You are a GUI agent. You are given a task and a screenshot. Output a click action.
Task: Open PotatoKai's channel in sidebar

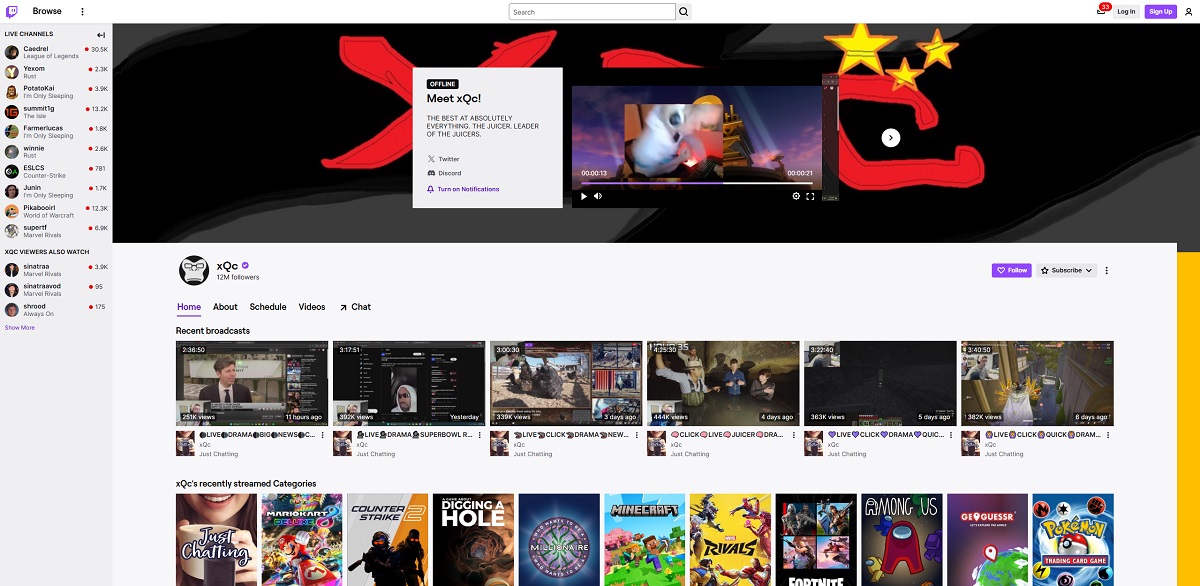pyautogui.click(x=56, y=92)
